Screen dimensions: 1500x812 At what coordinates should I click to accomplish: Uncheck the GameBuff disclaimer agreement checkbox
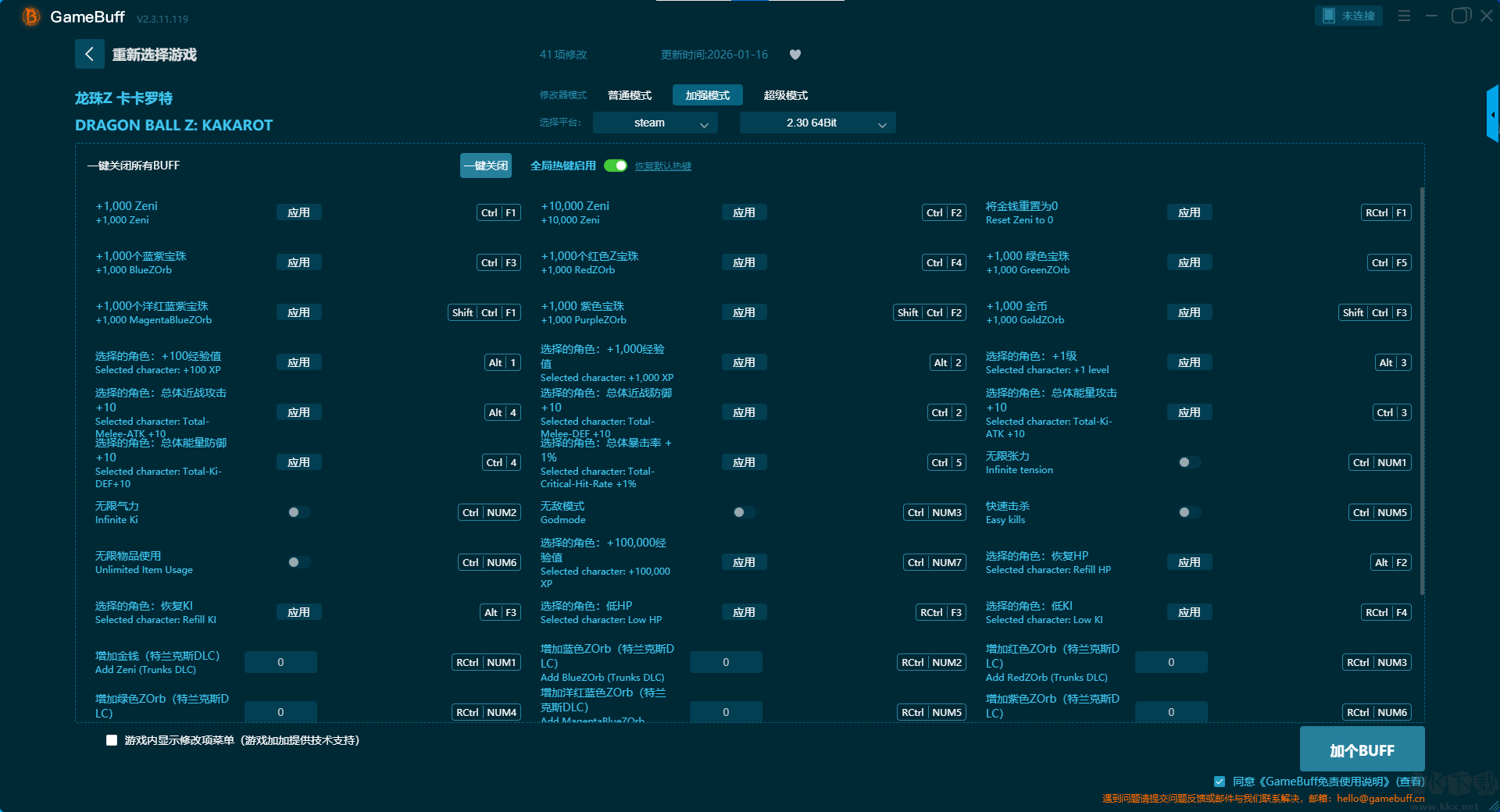pyautogui.click(x=1220, y=782)
